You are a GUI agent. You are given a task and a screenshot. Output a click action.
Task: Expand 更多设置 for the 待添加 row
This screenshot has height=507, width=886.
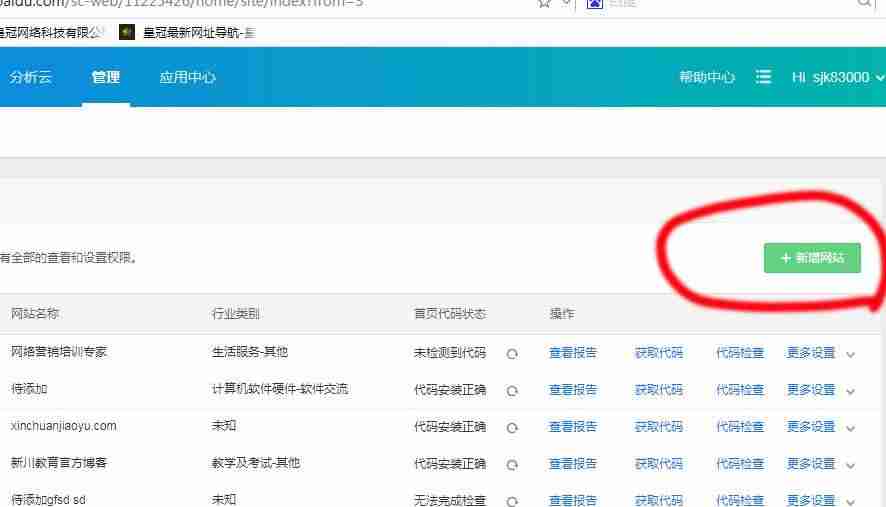[x=820, y=389]
